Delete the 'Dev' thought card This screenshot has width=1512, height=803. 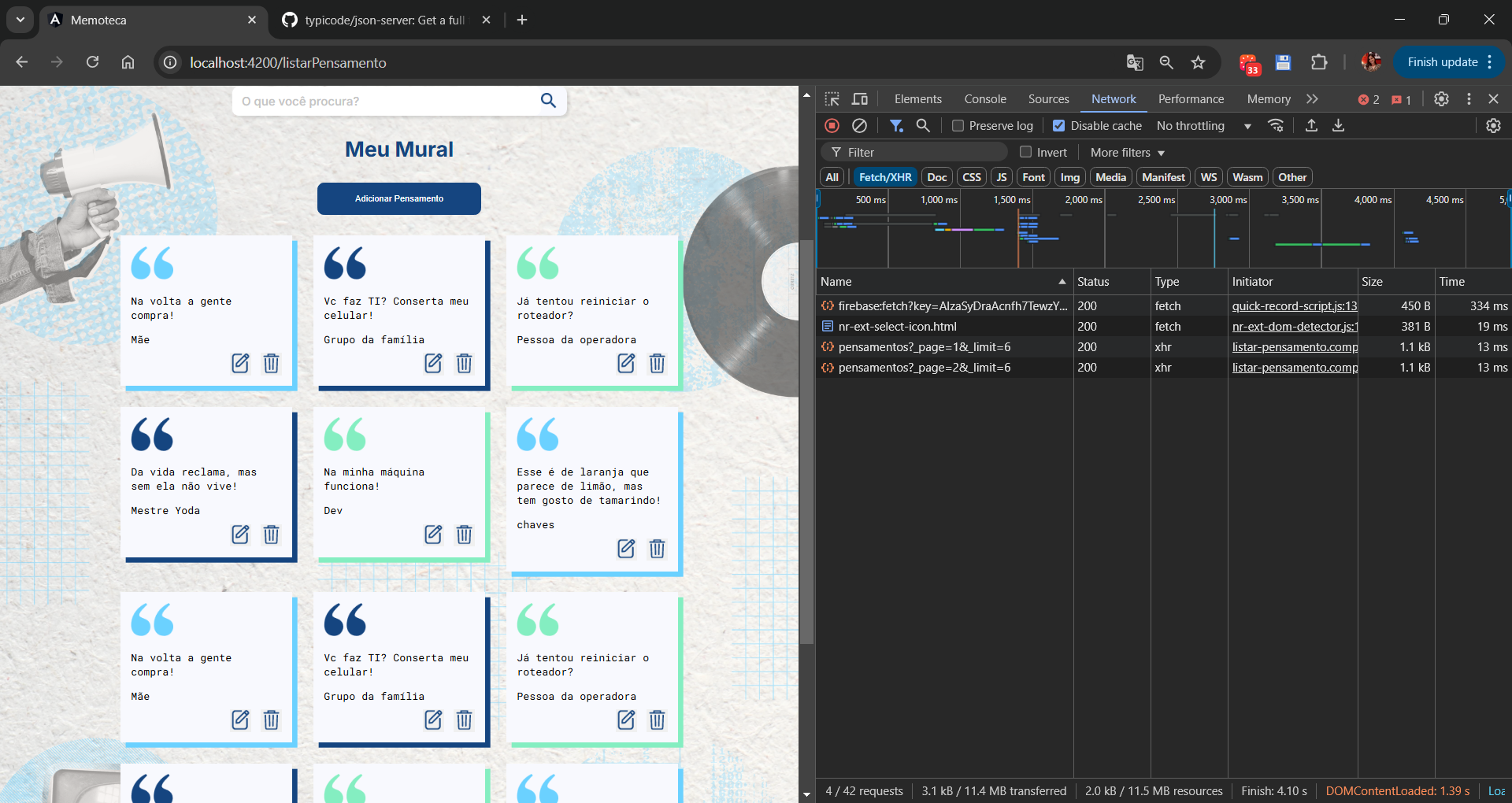[464, 535]
